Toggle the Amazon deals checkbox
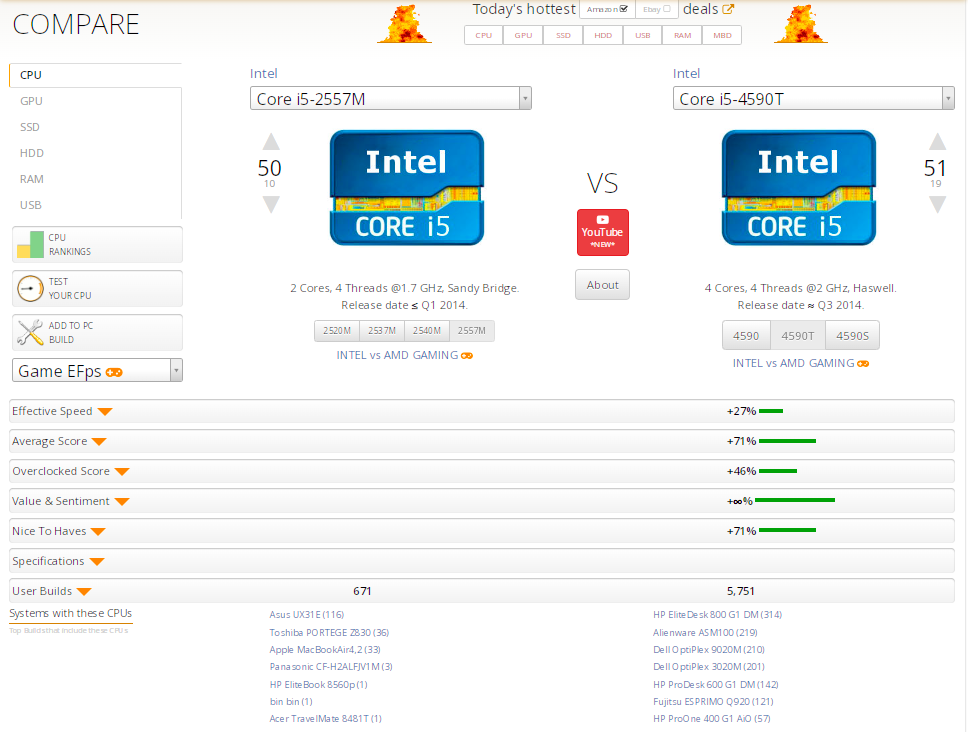The image size is (968, 732). point(624,9)
